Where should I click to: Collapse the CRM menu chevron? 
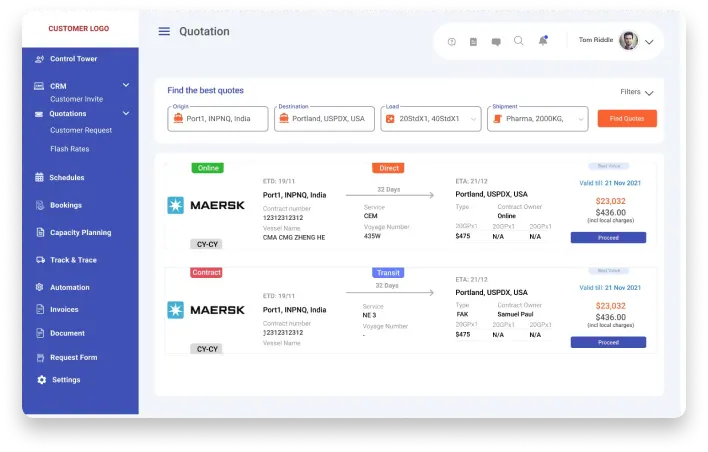coord(126,85)
